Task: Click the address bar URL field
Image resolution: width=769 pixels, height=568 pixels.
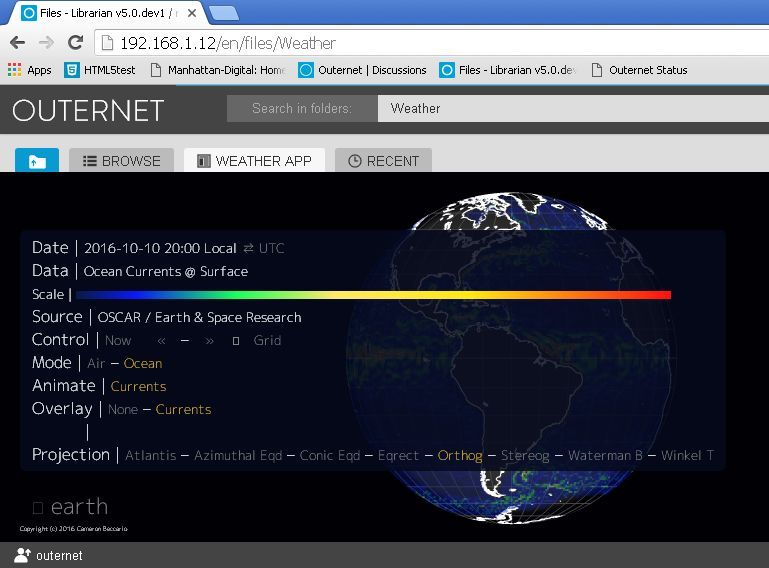Action: tap(432, 43)
